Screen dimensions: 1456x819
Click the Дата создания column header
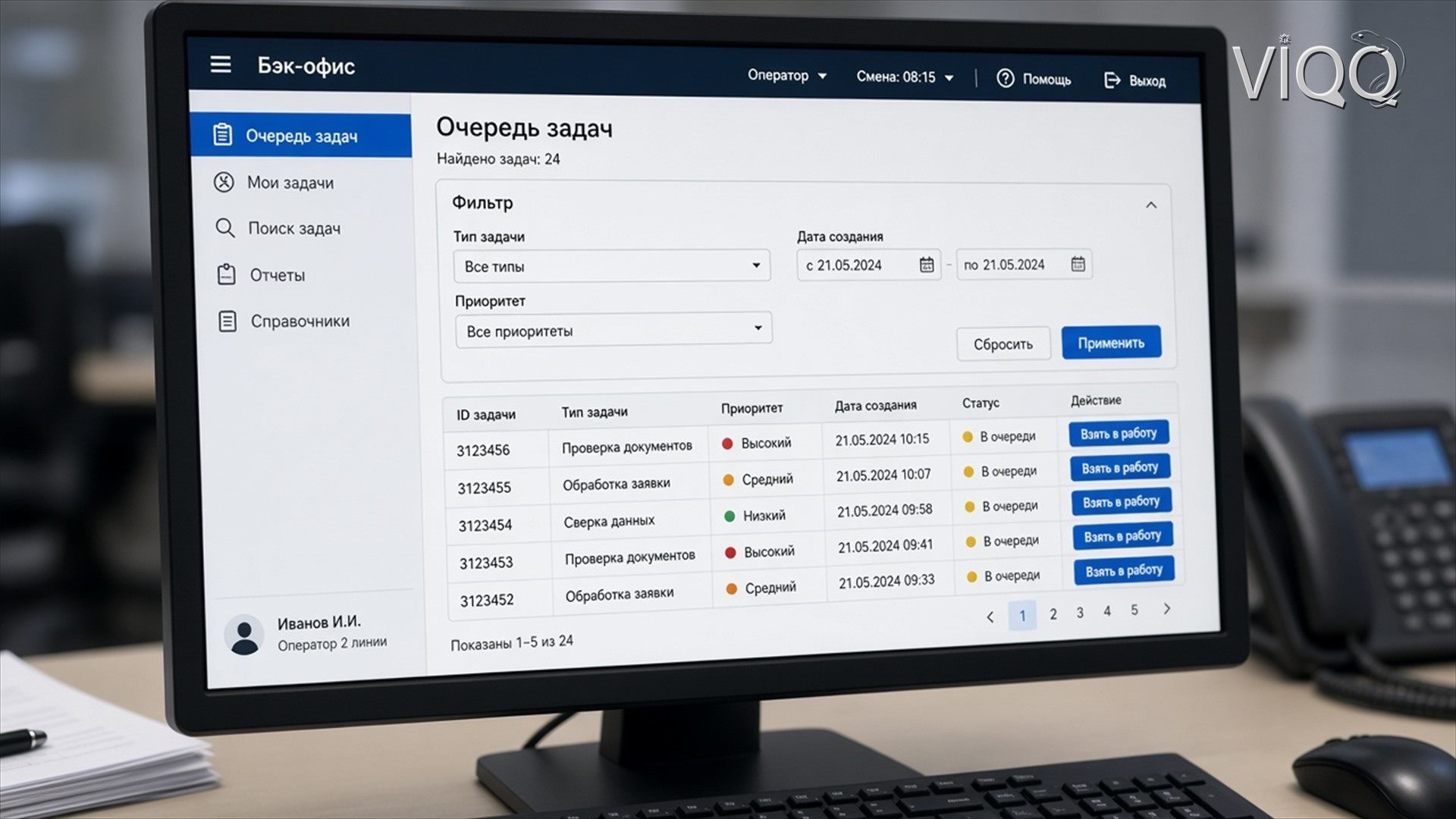(876, 406)
